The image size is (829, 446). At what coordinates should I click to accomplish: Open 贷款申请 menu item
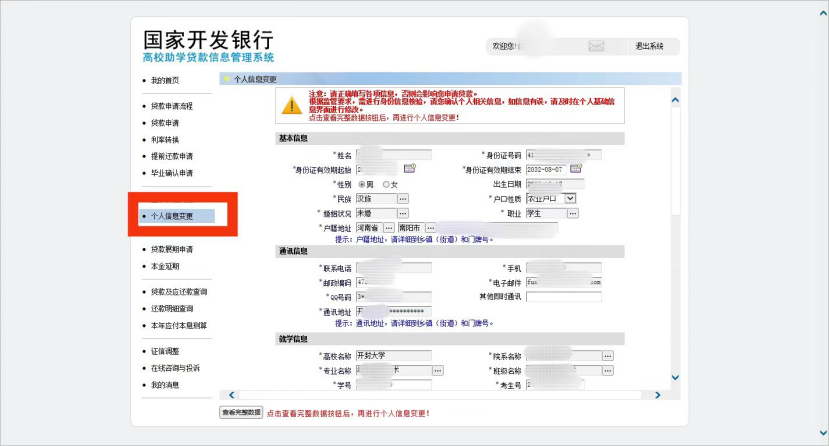pyautogui.click(x=165, y=123)
